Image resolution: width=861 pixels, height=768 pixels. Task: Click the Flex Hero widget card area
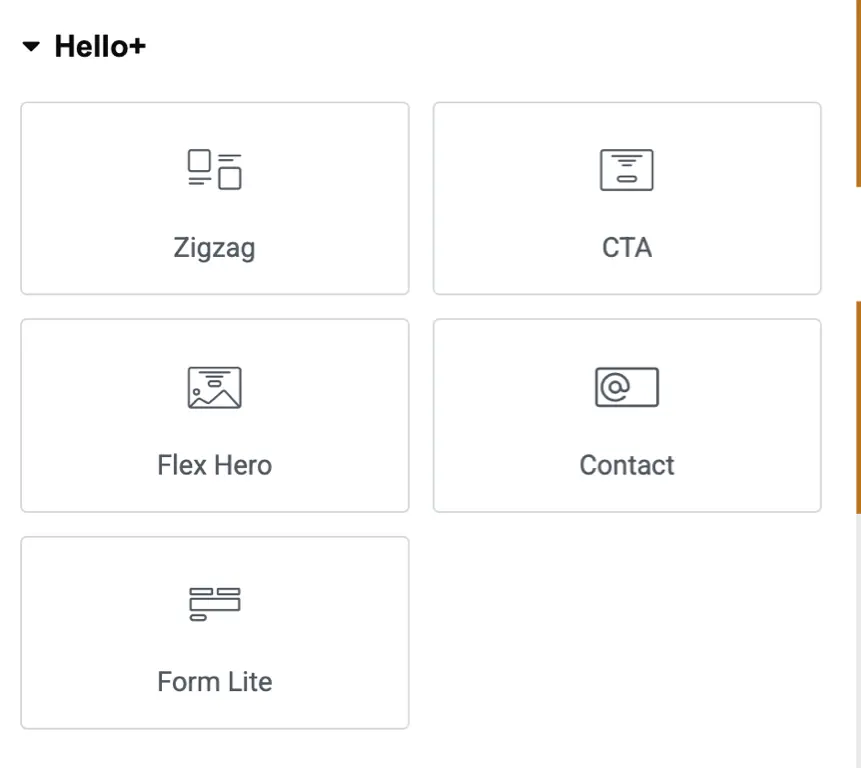pyautogui.click(x=215, y=415)
